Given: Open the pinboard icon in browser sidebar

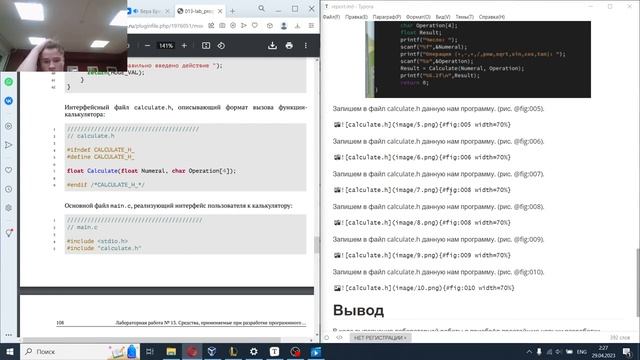Looking at the screenshot, I should (x=9, y=233).
